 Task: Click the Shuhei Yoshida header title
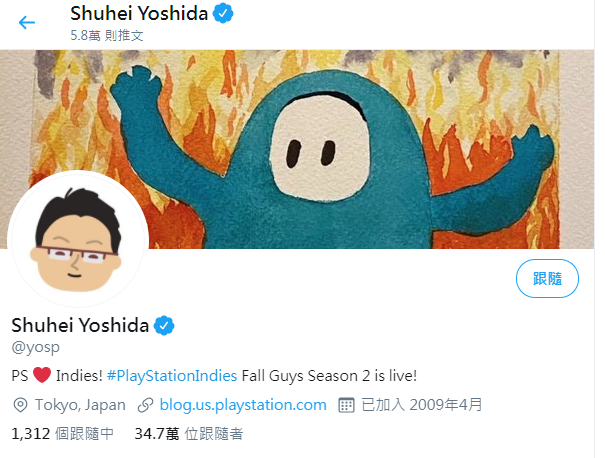point(139,14)
